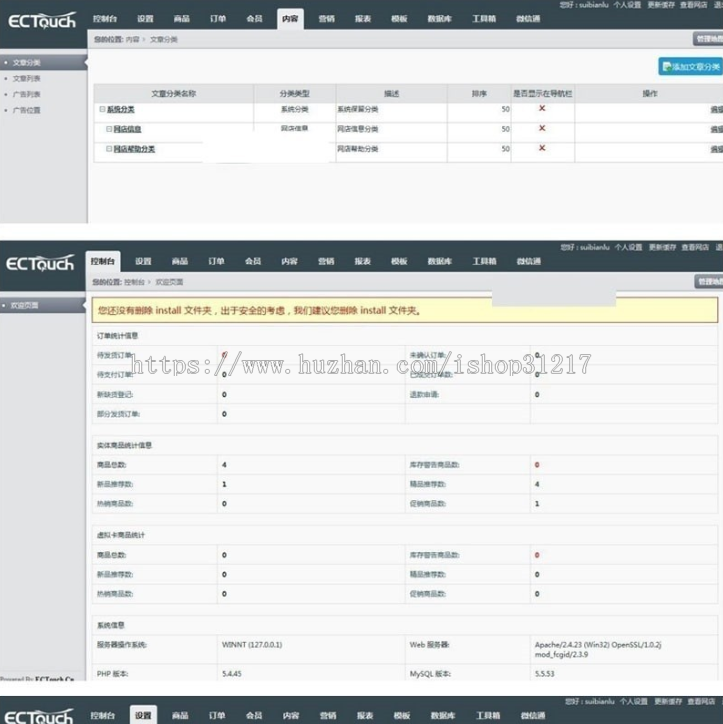Click the 文章分类名称 column header

pos(174,94)
